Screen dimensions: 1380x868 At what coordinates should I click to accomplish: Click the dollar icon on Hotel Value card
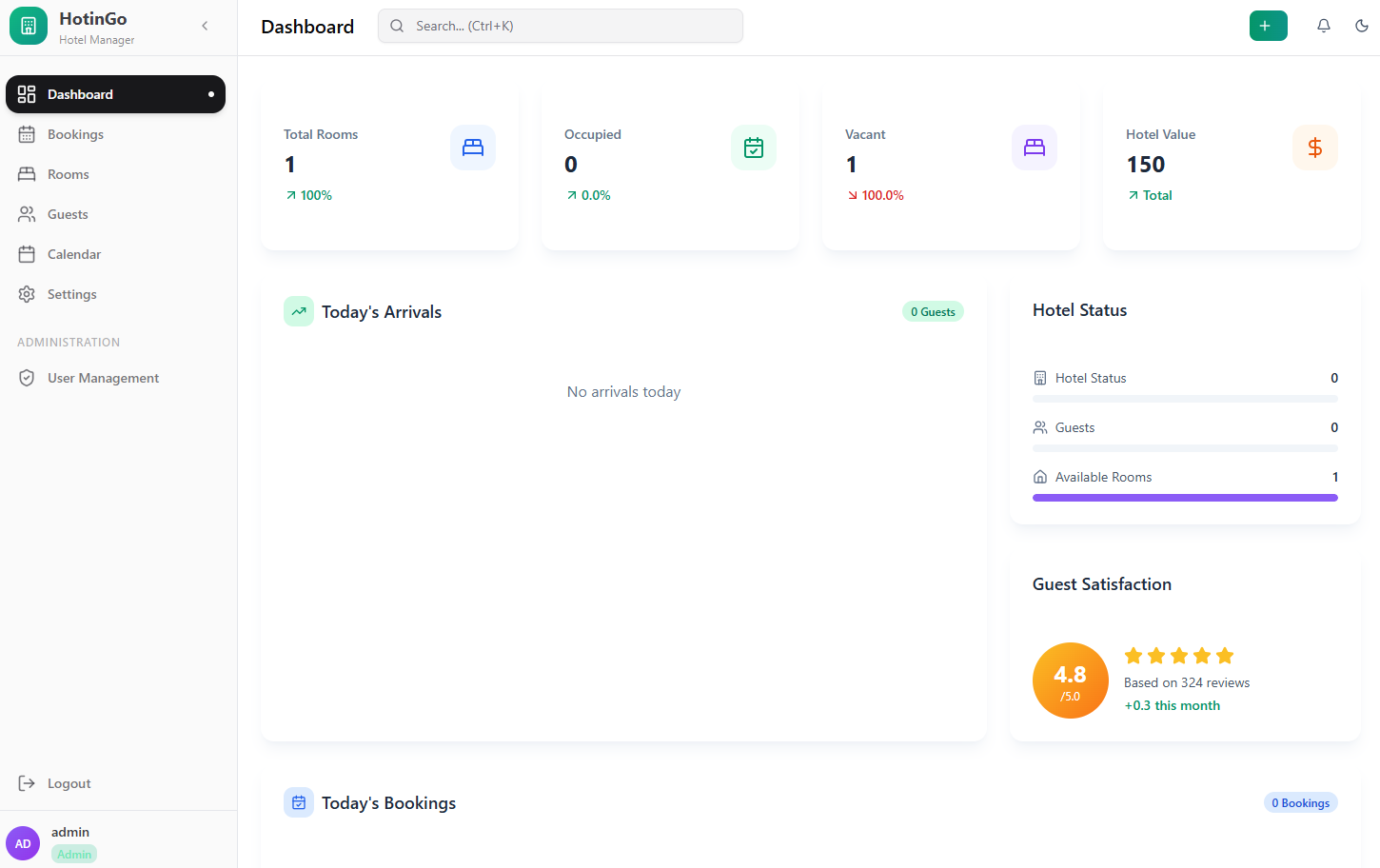(1314, 148)
